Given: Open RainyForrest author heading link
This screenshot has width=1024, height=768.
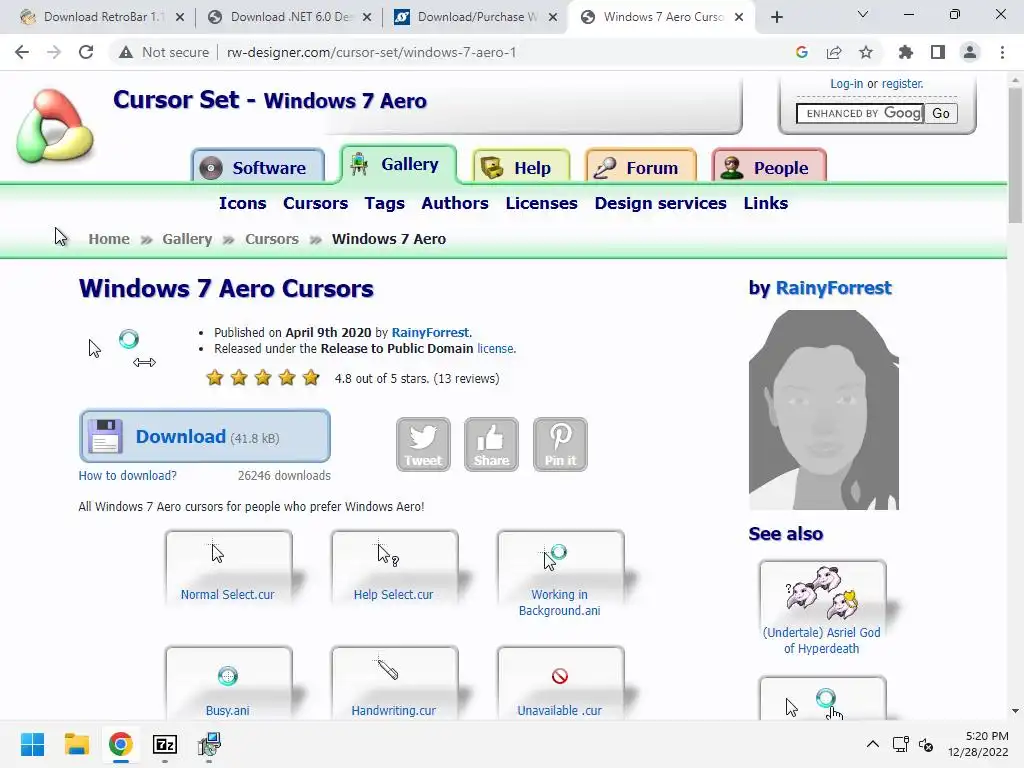Looking at the screenshot, I should pos(833,288).
